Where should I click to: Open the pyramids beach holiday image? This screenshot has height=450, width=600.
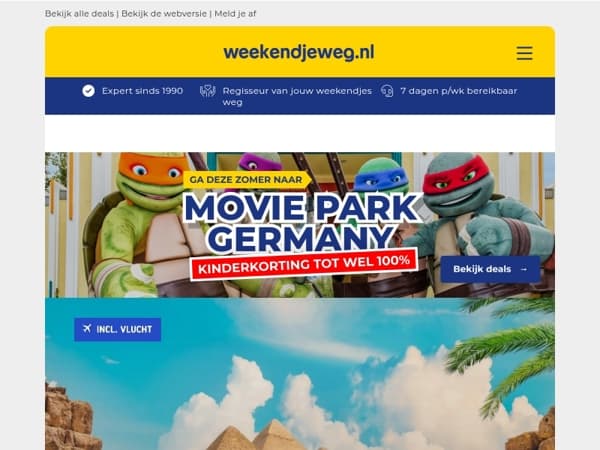[x=300, y=374]
